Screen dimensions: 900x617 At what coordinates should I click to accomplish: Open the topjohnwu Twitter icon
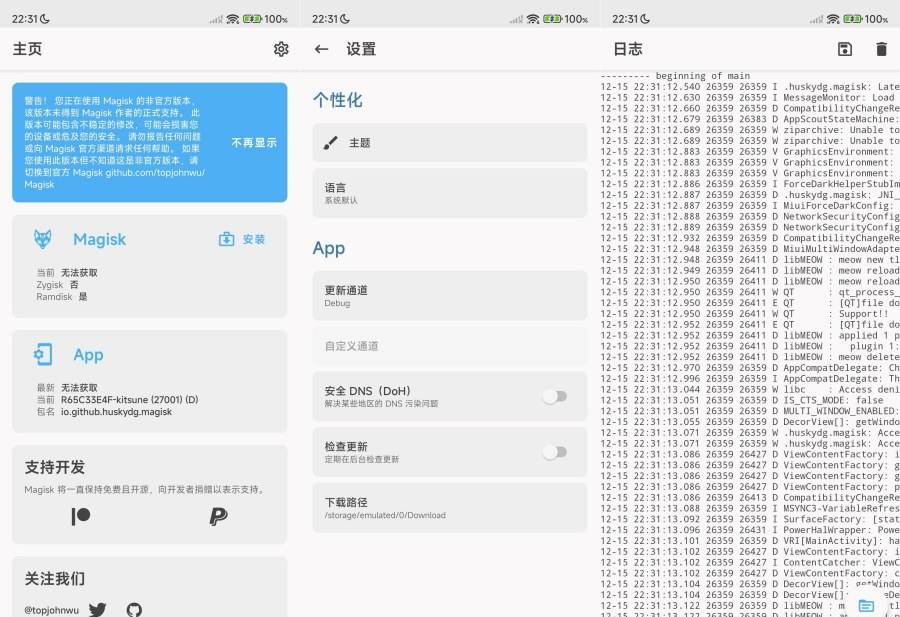click(x=97, y=609)
